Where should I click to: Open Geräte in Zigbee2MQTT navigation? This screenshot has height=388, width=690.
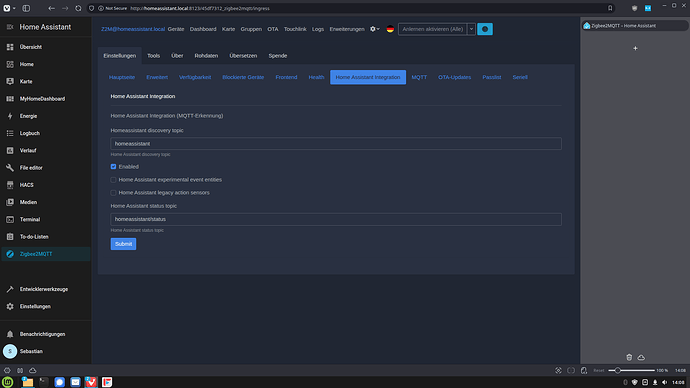(176, 29)
